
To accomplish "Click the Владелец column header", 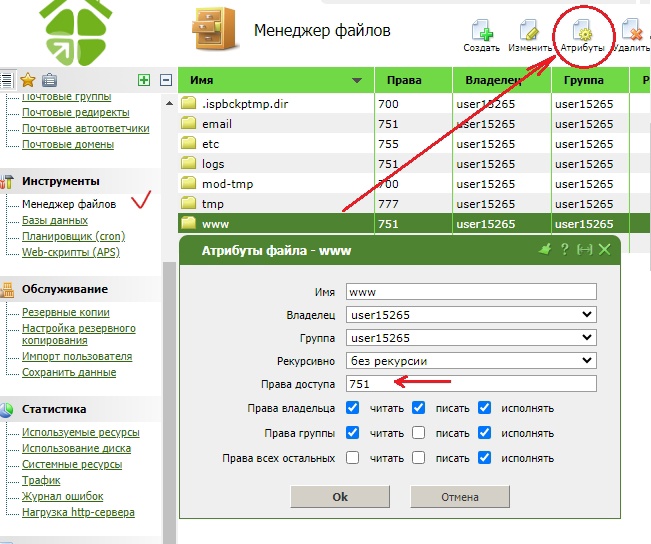I will (502, 80).
